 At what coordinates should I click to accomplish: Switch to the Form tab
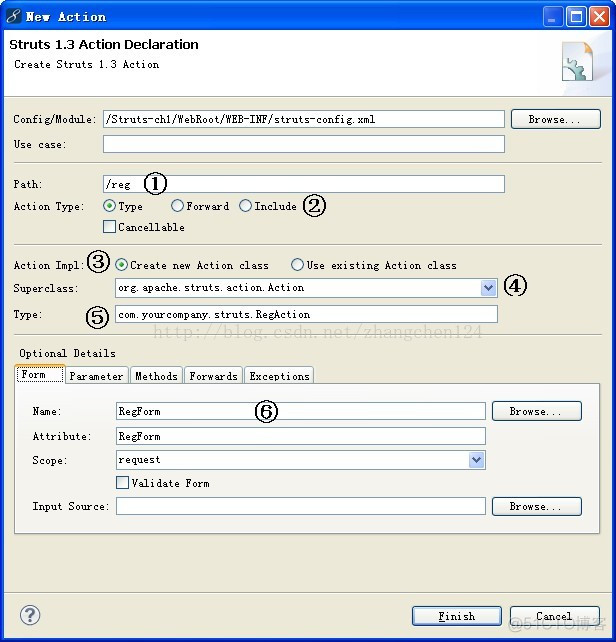click(40, 374)
